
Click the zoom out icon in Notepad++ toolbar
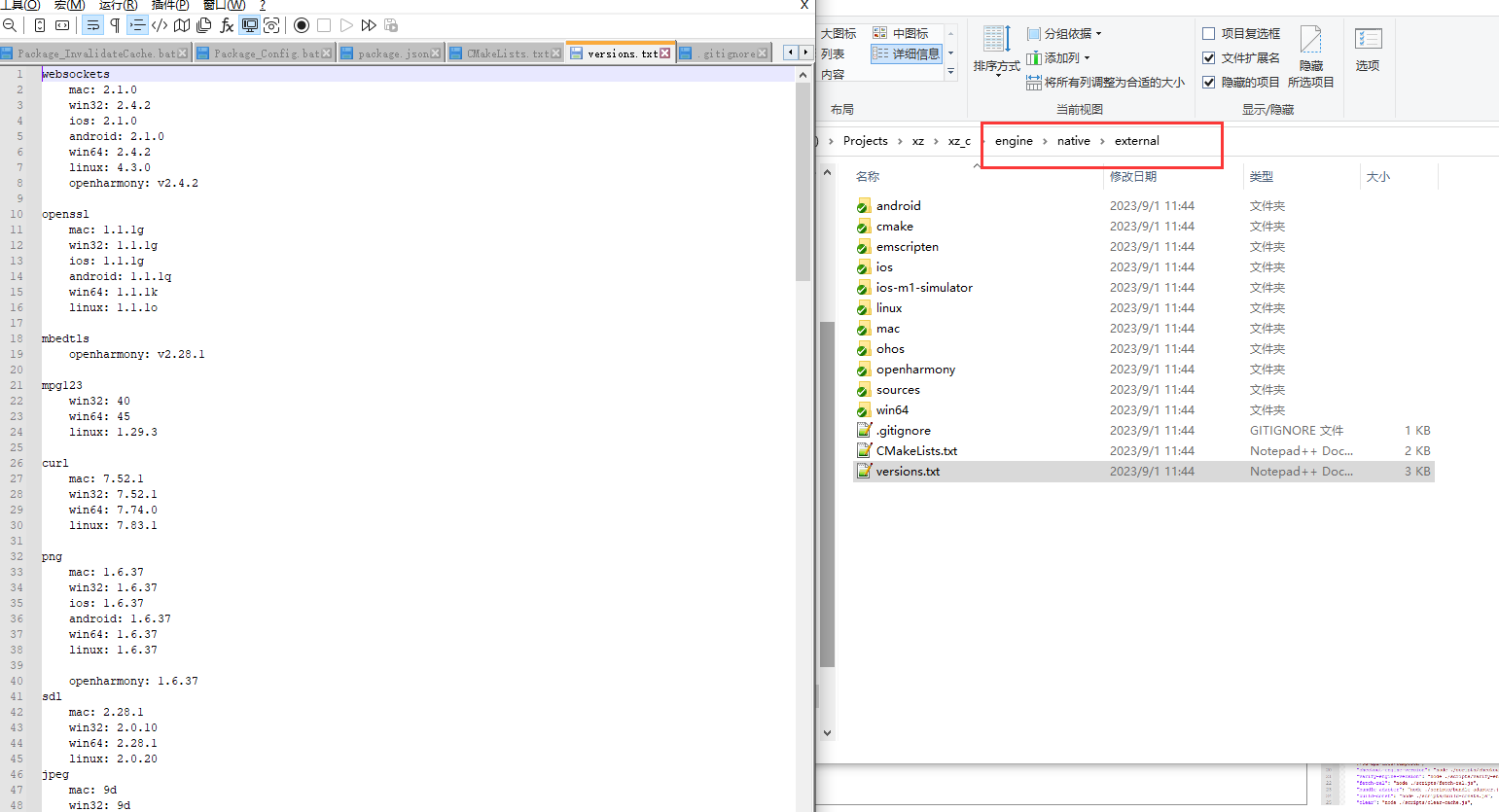(10, 25)
